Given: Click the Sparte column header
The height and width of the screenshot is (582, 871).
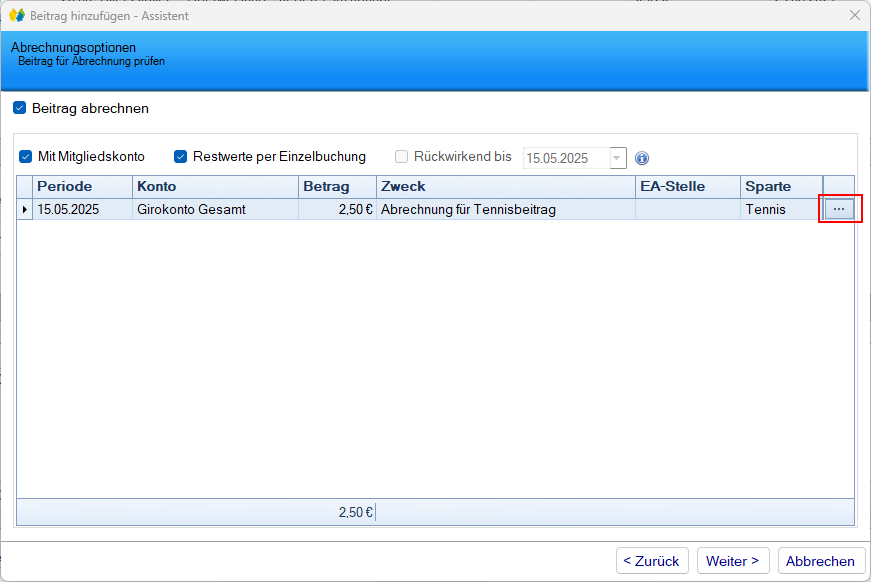Looking at the screenshot, I should pos(780,187).
